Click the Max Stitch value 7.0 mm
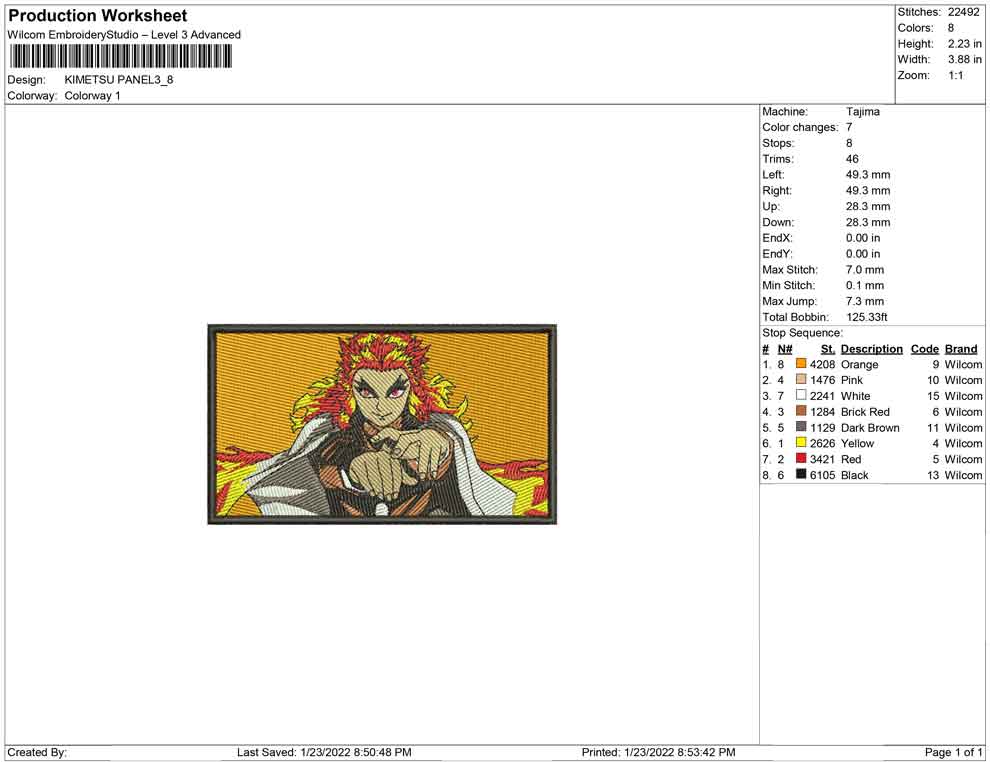Image resolution: width=990 pixels, height=762 pixels. tap(865, 270)
